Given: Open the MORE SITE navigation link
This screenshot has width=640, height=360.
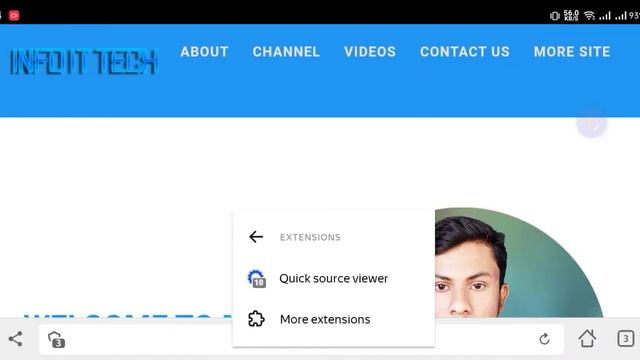Looking at the screenshot, I should pos(572,52).
